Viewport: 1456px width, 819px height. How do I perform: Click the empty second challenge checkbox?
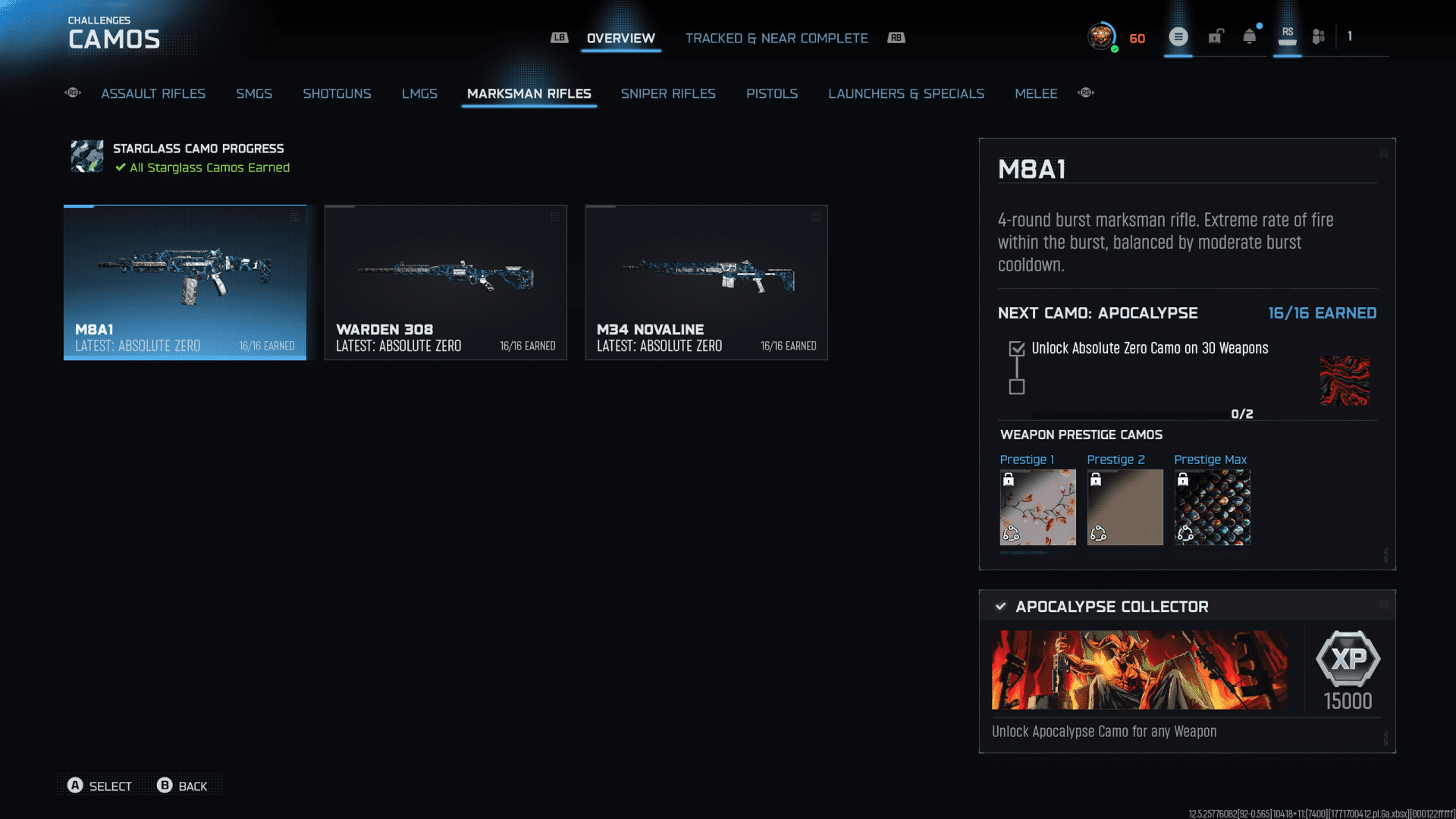tap(1017, 388)
